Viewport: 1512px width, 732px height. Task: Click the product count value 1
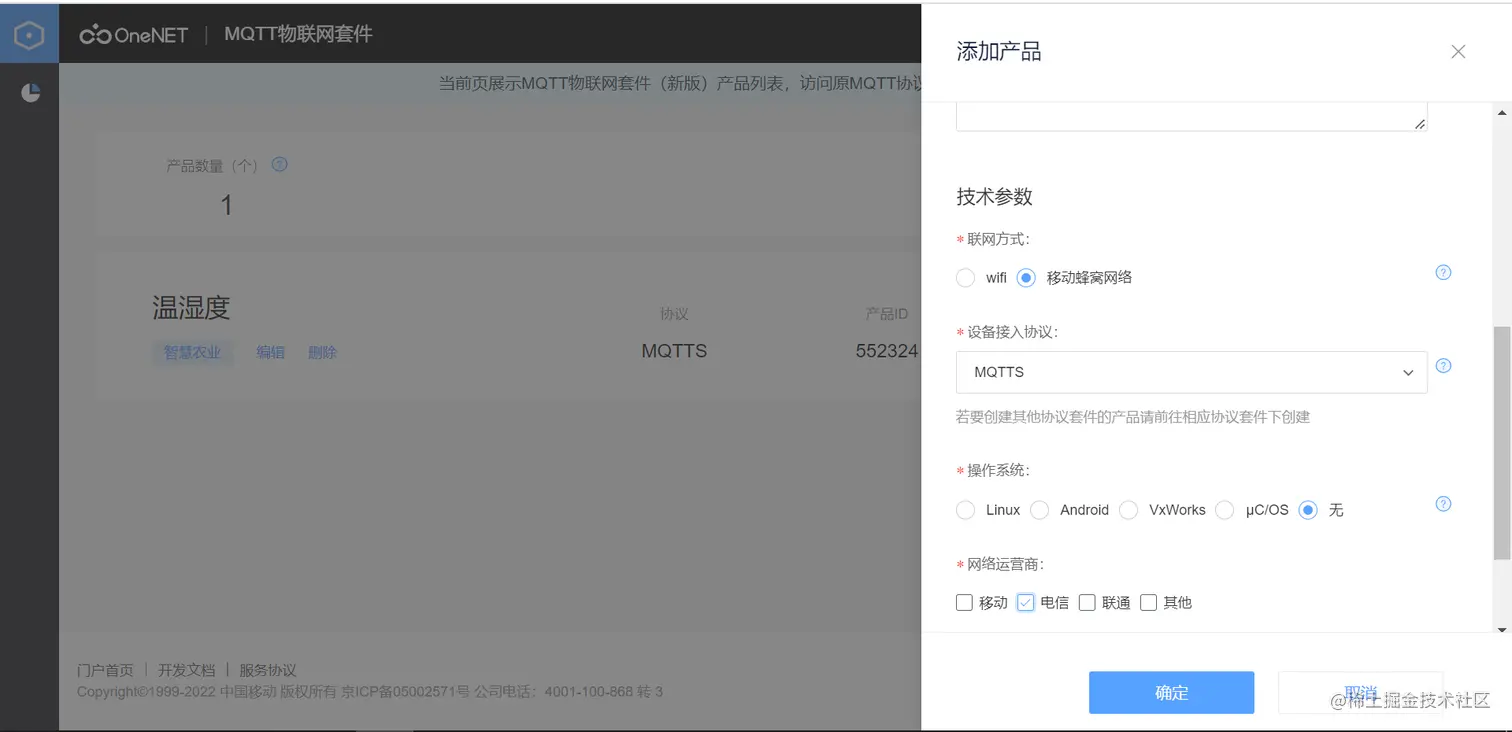(x=226, y=205)
